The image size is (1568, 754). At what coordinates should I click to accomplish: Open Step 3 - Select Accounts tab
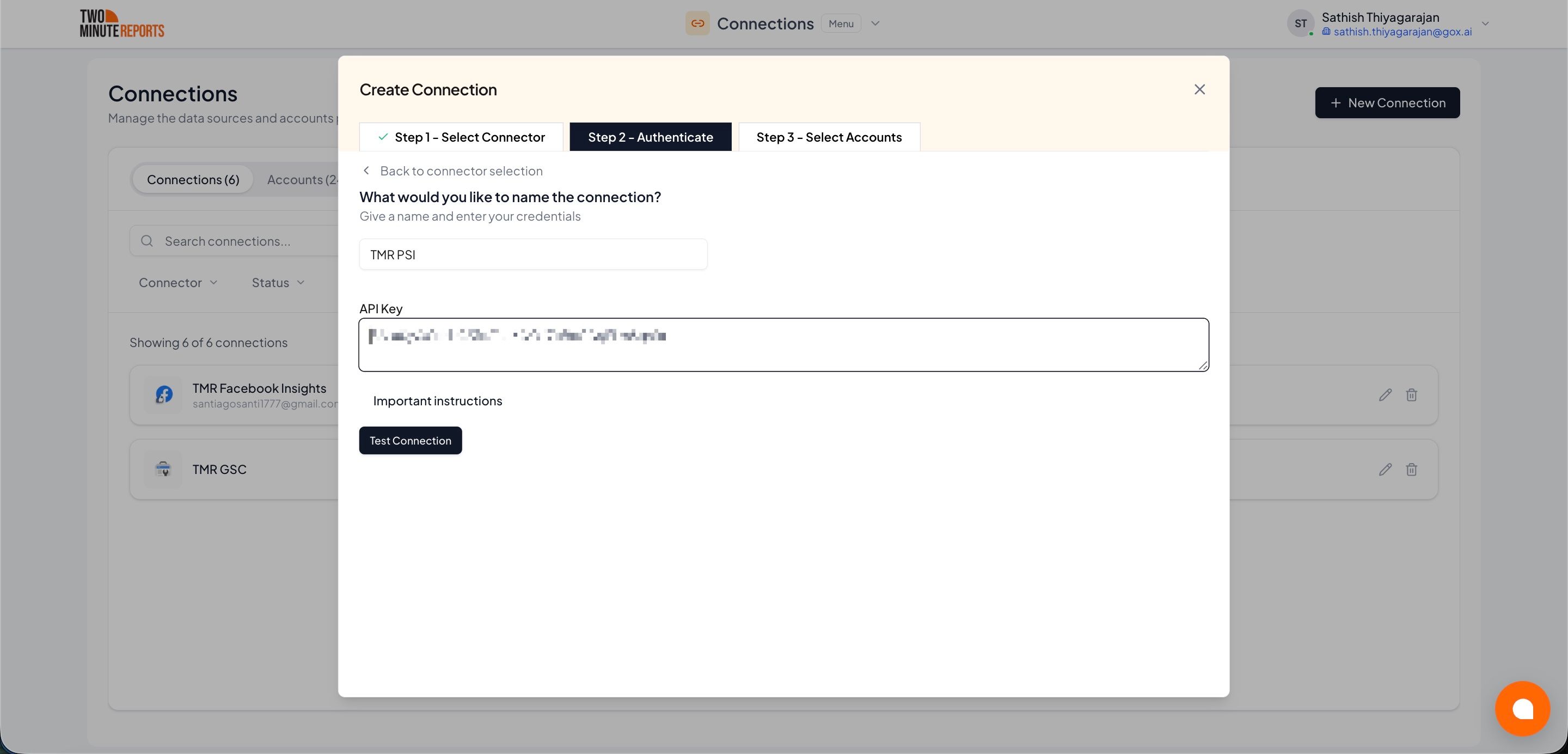click(829, 137)
